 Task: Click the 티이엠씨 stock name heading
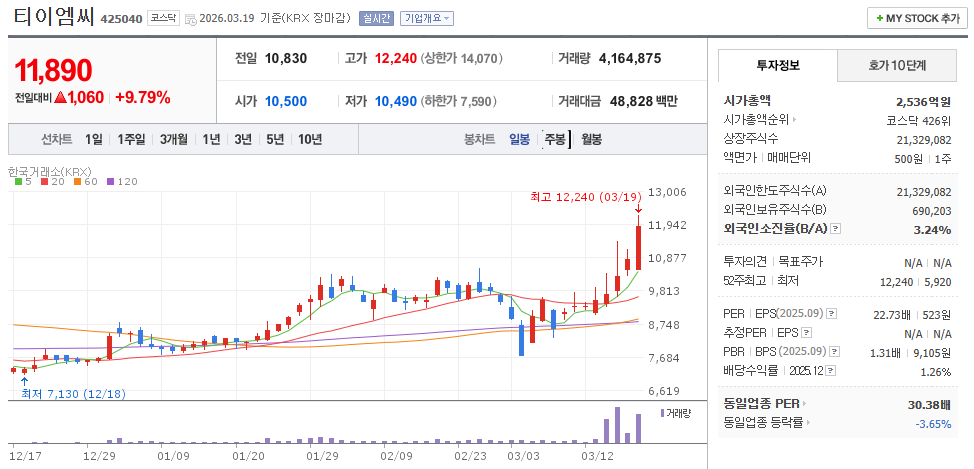coord(52,17)
